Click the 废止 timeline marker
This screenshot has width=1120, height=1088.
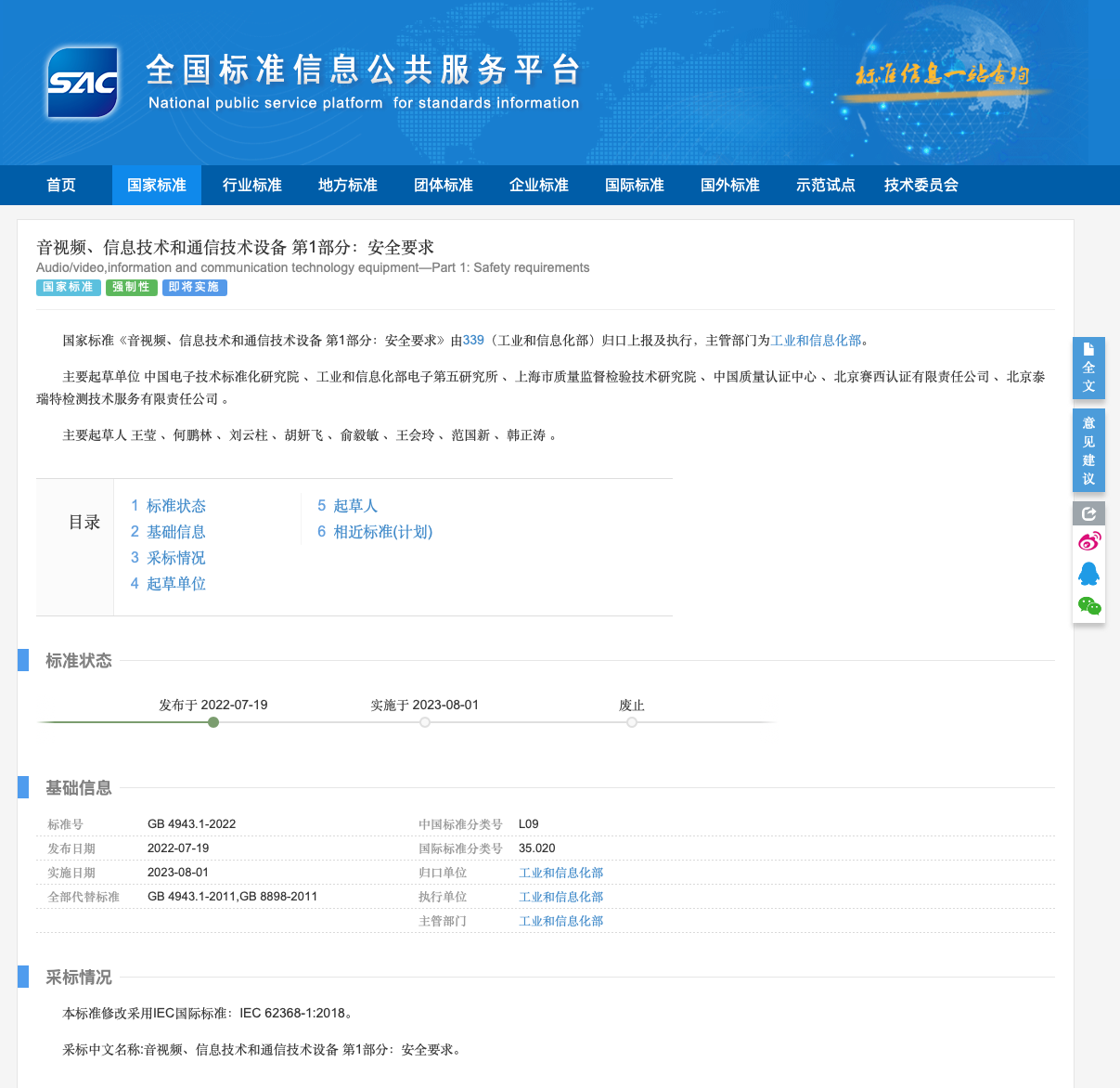point(632,722)
